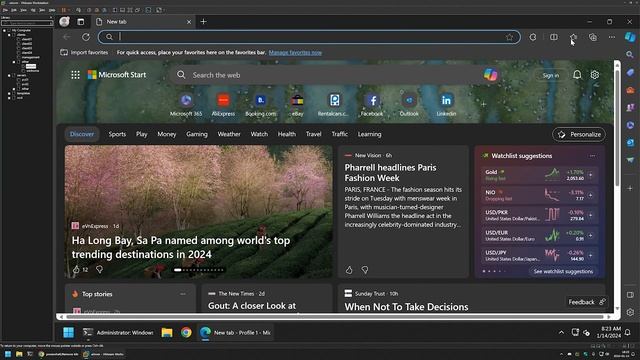Open the Outlook quick link

click(409, 105)
